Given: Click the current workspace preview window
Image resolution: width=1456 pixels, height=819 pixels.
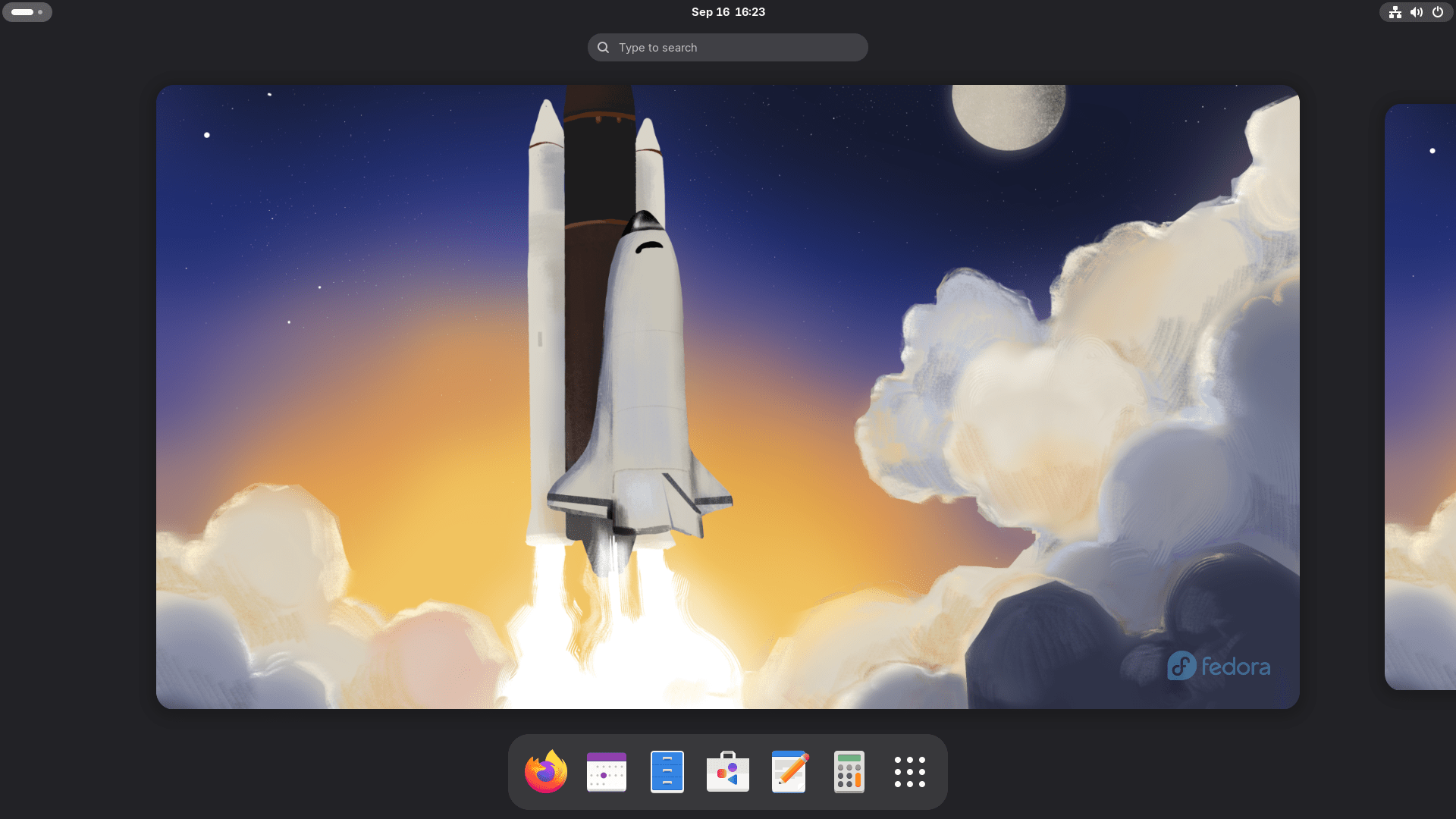Looking at the screenshot, I should click(x=728, y=396).
